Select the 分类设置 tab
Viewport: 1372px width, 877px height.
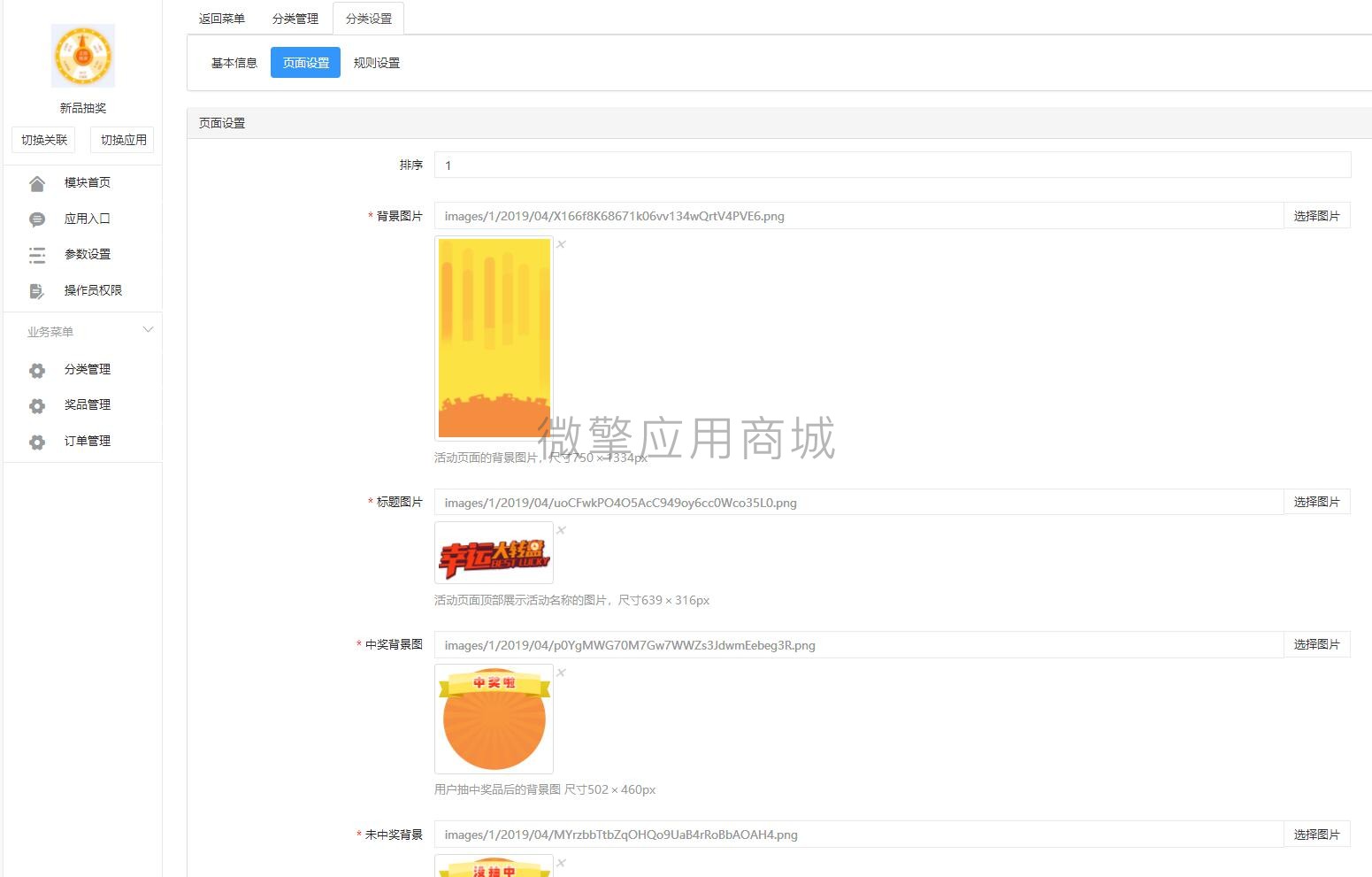[369, 19]
